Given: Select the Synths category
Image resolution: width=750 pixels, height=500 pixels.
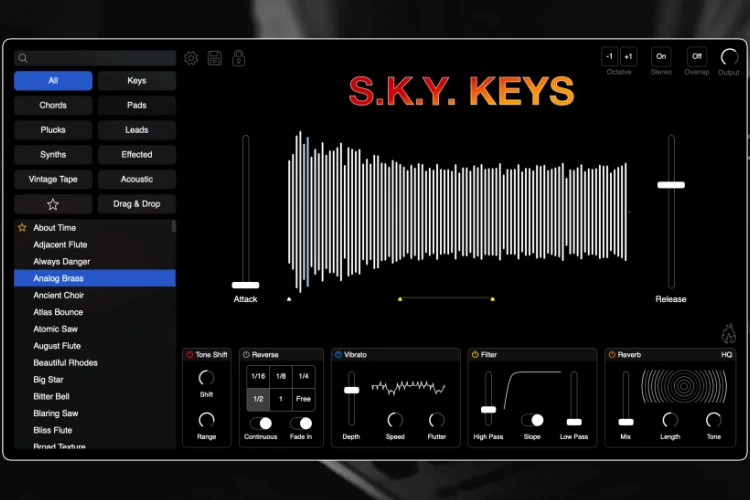Looking at the screenshot, I should pos(53,155).
